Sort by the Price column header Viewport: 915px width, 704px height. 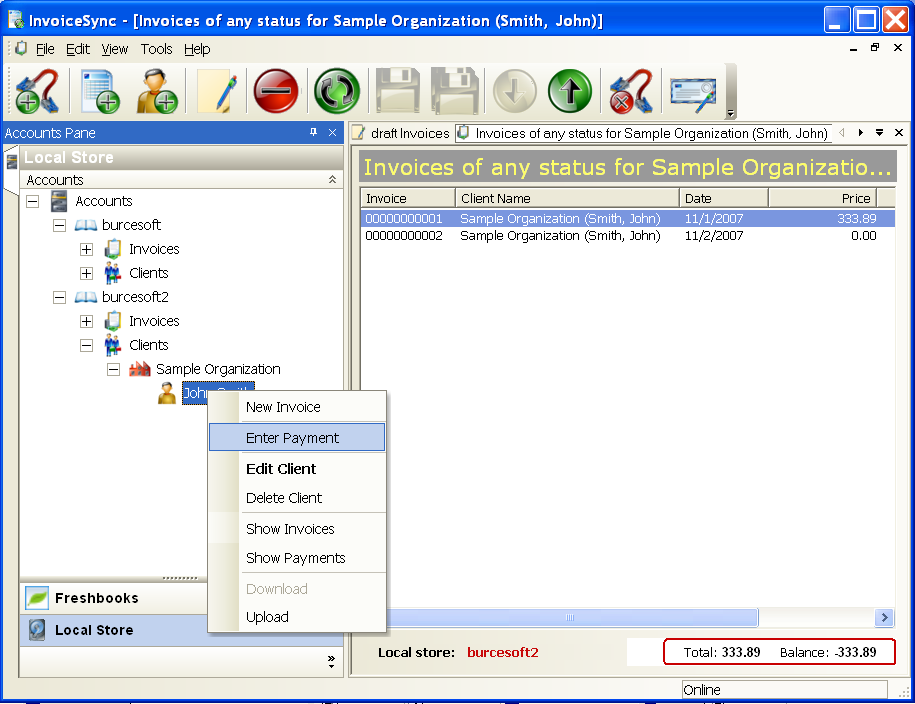[823, 198]
